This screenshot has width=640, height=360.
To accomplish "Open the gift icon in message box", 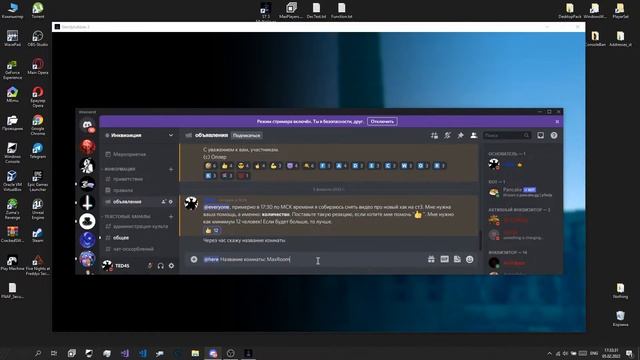I will [x=431, y=260].
